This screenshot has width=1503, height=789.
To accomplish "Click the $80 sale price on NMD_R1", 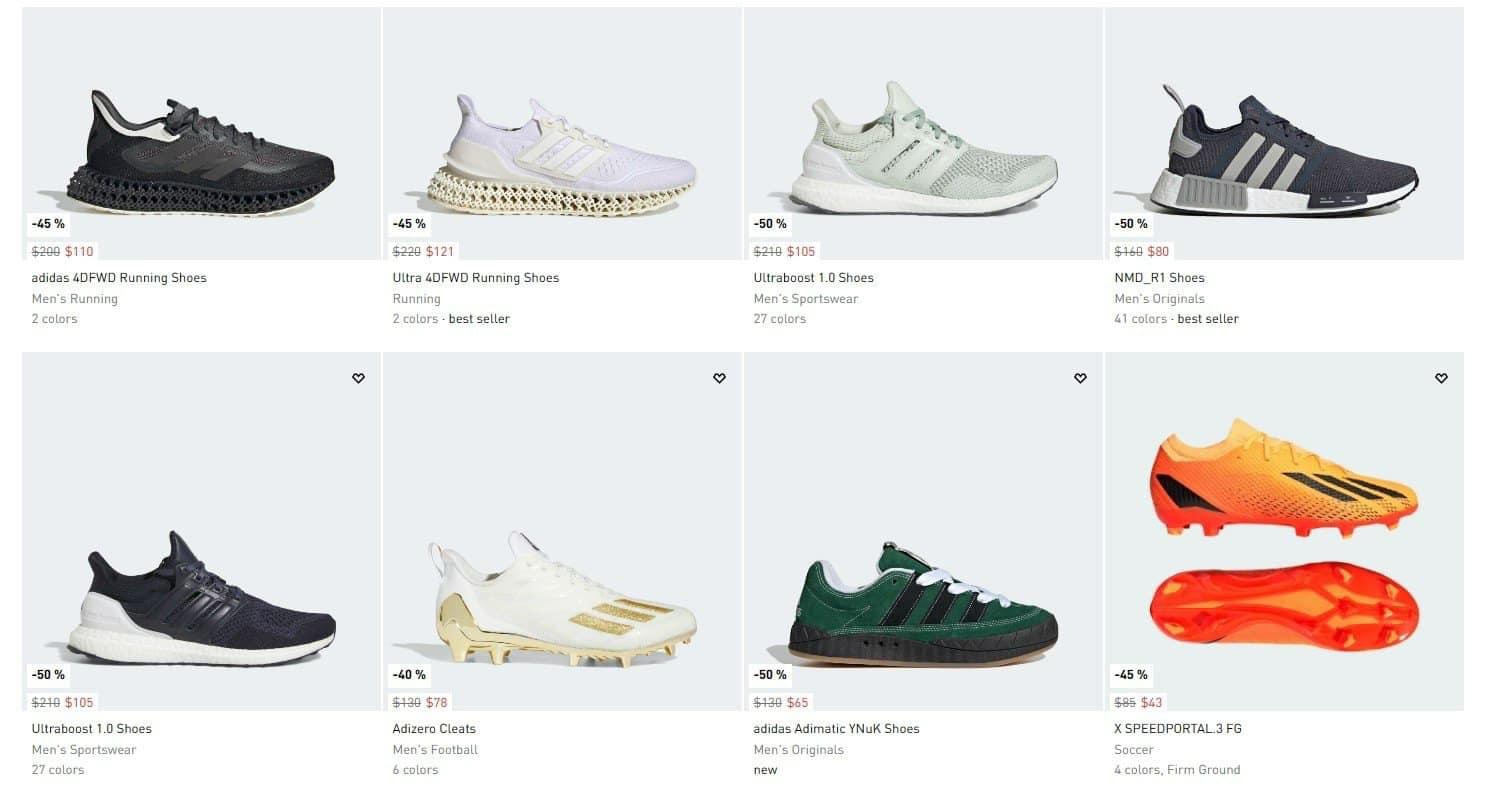I will click(x=1158, y=252).
